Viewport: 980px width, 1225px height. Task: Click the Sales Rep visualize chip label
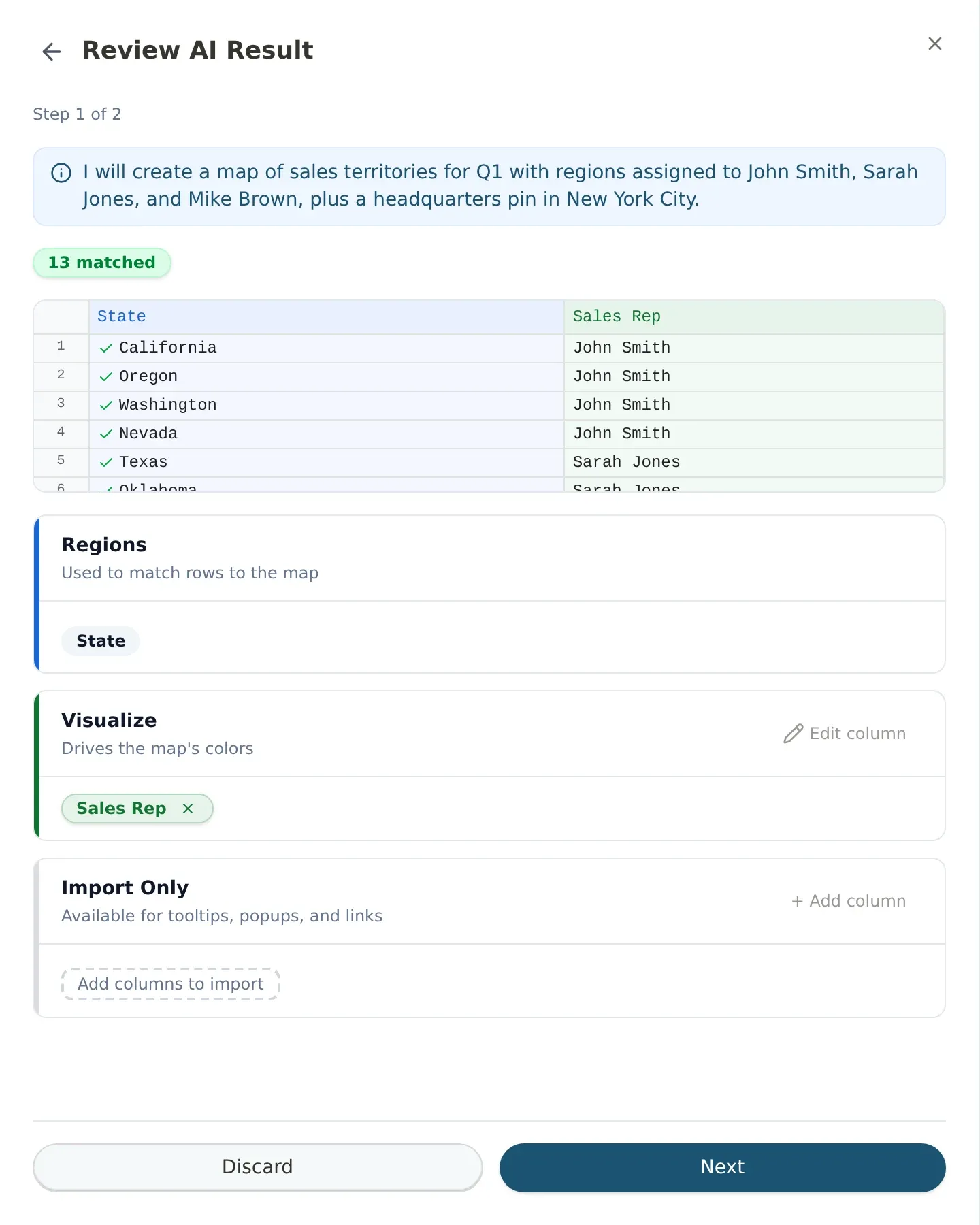coord(121,808)
